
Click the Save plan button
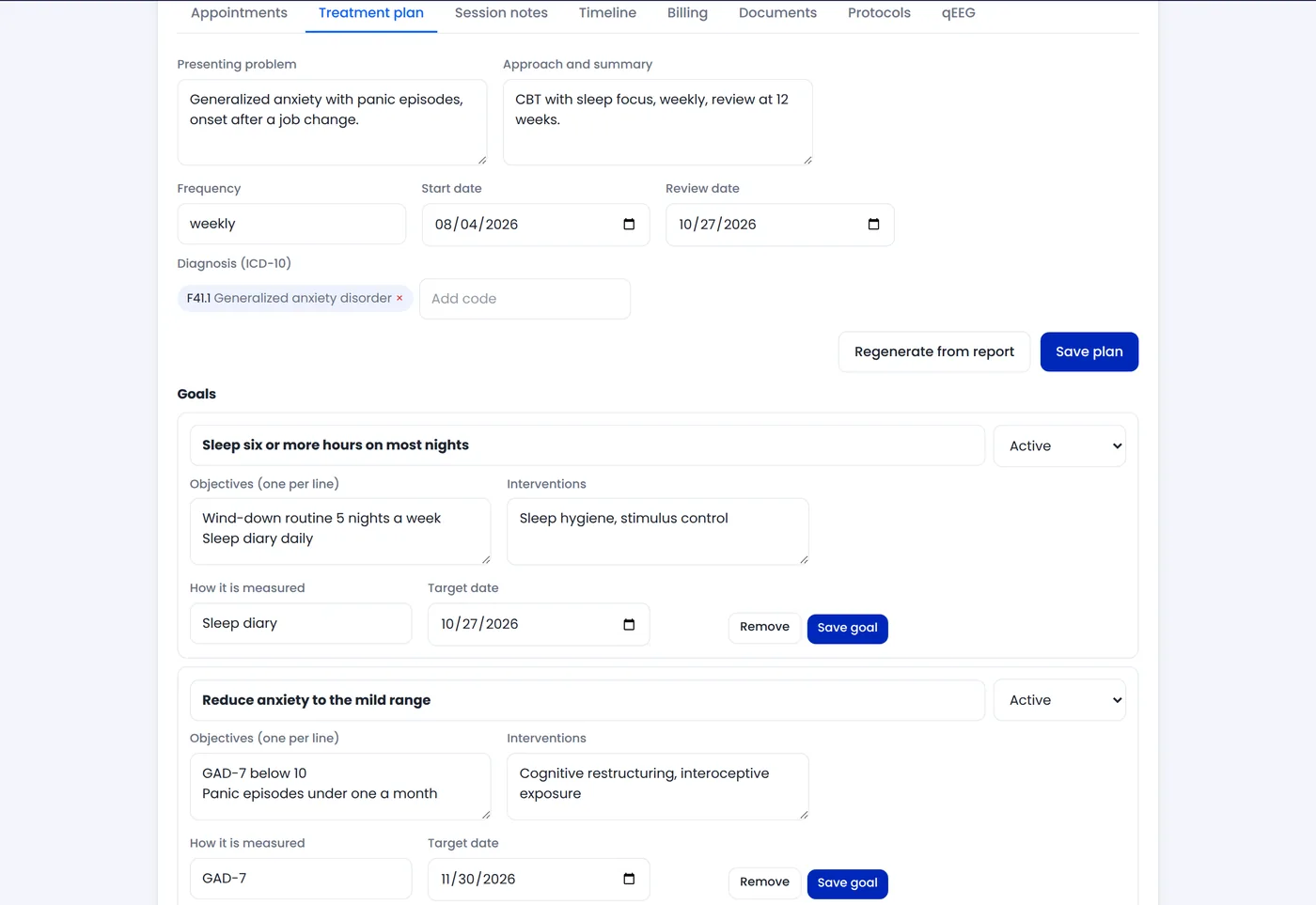[x=1089, y=352]
